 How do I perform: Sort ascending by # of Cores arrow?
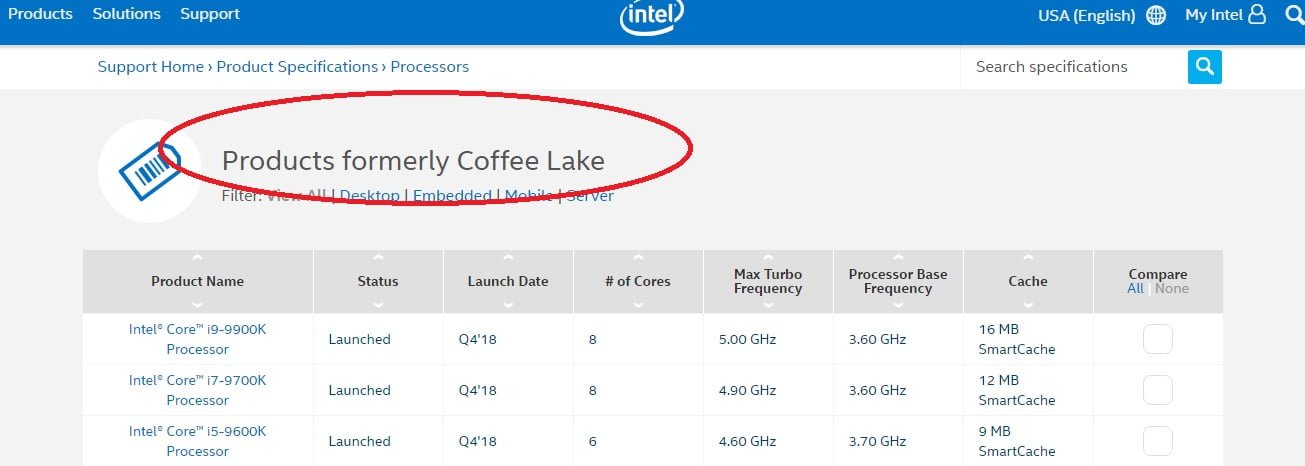[x=638, y=258]
